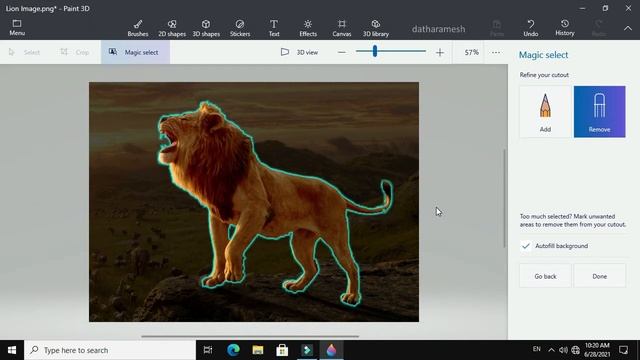
Task: Open the Windows Start menu
Action: coord(12,350)
